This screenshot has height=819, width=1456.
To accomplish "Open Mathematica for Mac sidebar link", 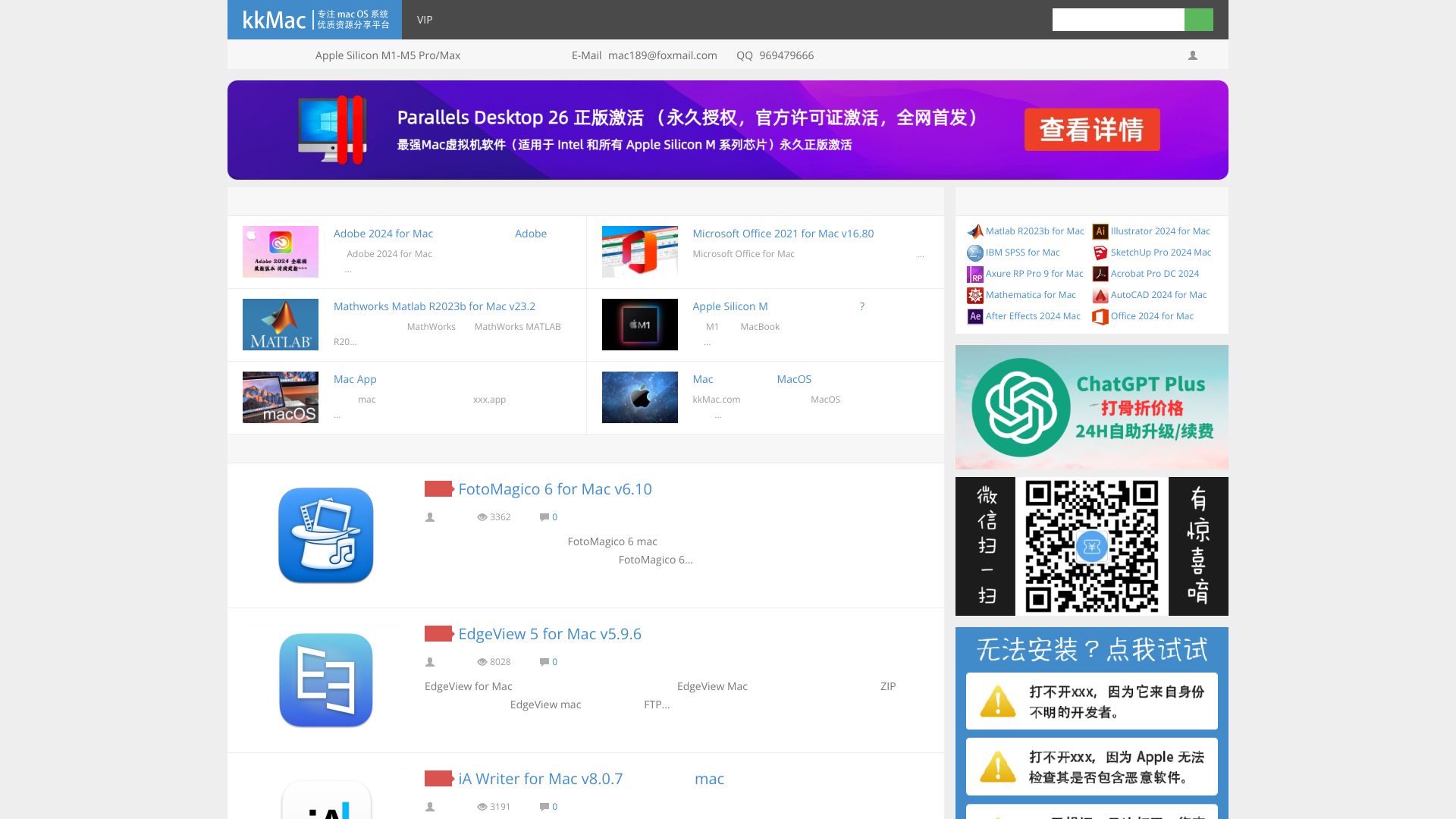I will pyautogui.click(x=1031, y=295).
